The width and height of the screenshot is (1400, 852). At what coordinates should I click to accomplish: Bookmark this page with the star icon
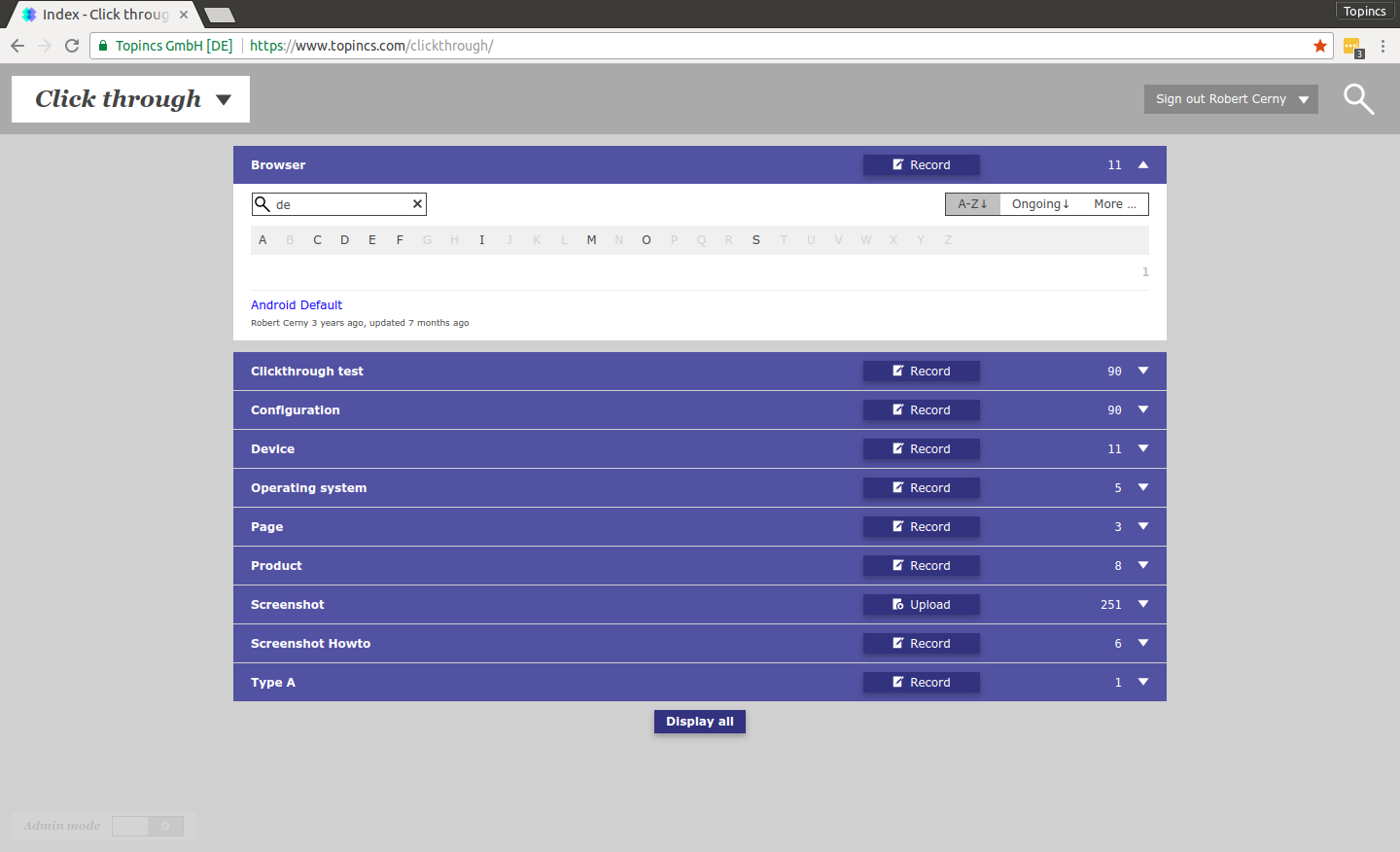pos(1320,46)
